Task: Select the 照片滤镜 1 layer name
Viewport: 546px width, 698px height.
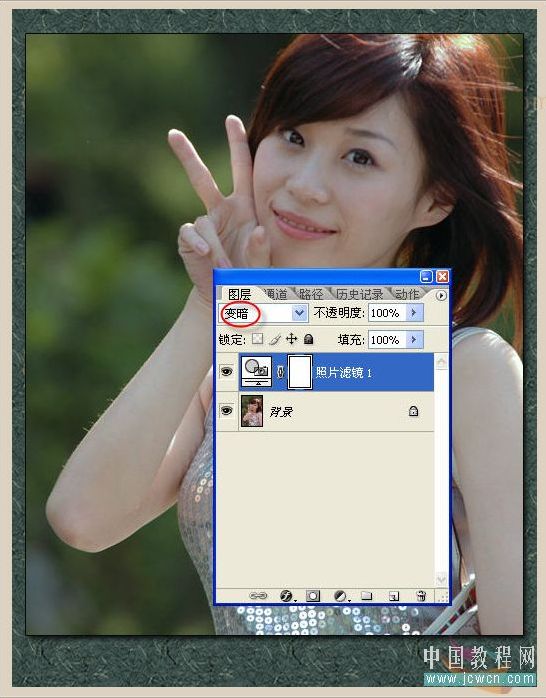Action: tap(344, 373)
